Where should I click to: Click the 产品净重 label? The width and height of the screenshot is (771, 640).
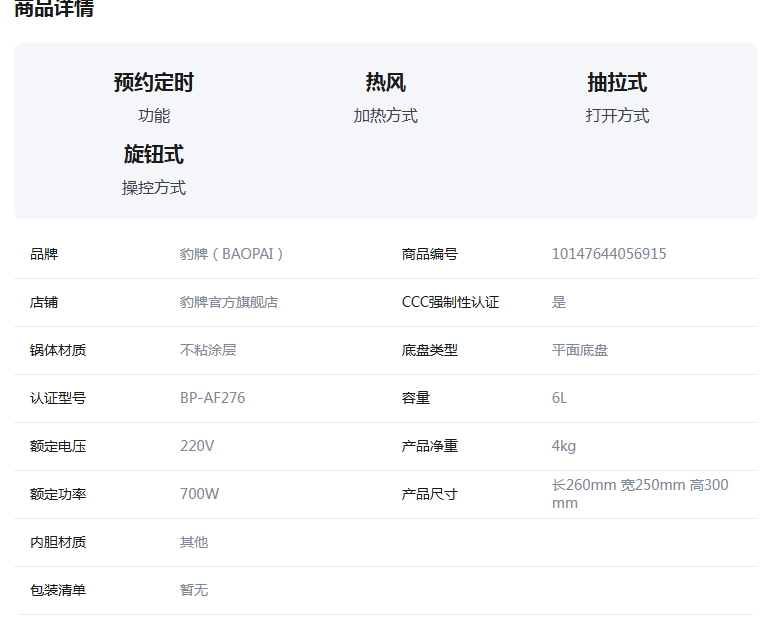[430, 446]
